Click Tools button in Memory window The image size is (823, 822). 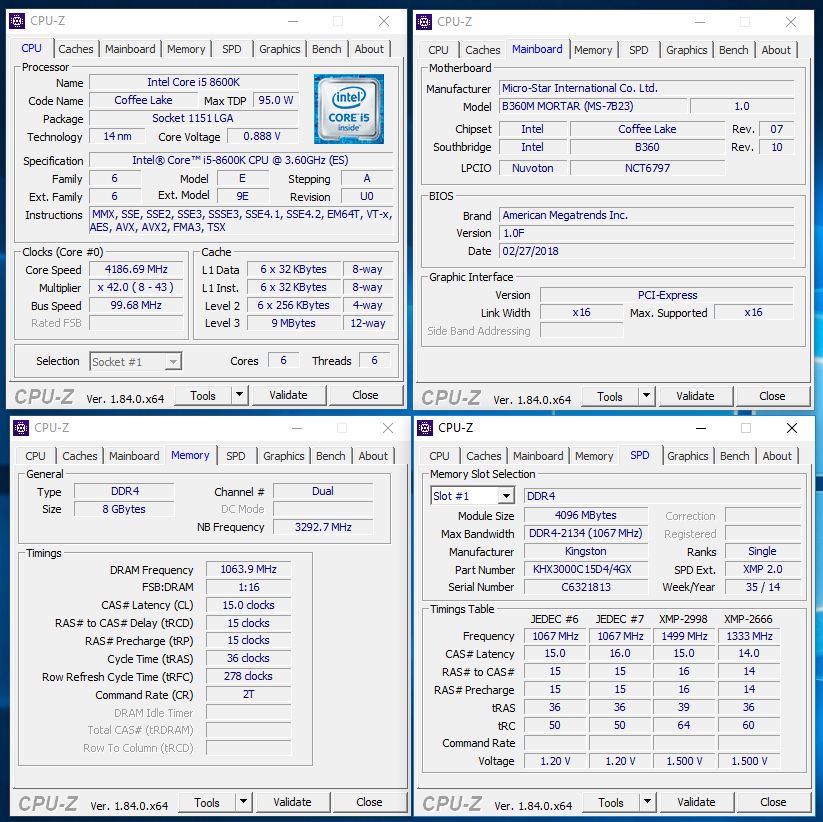coord(207,803)
